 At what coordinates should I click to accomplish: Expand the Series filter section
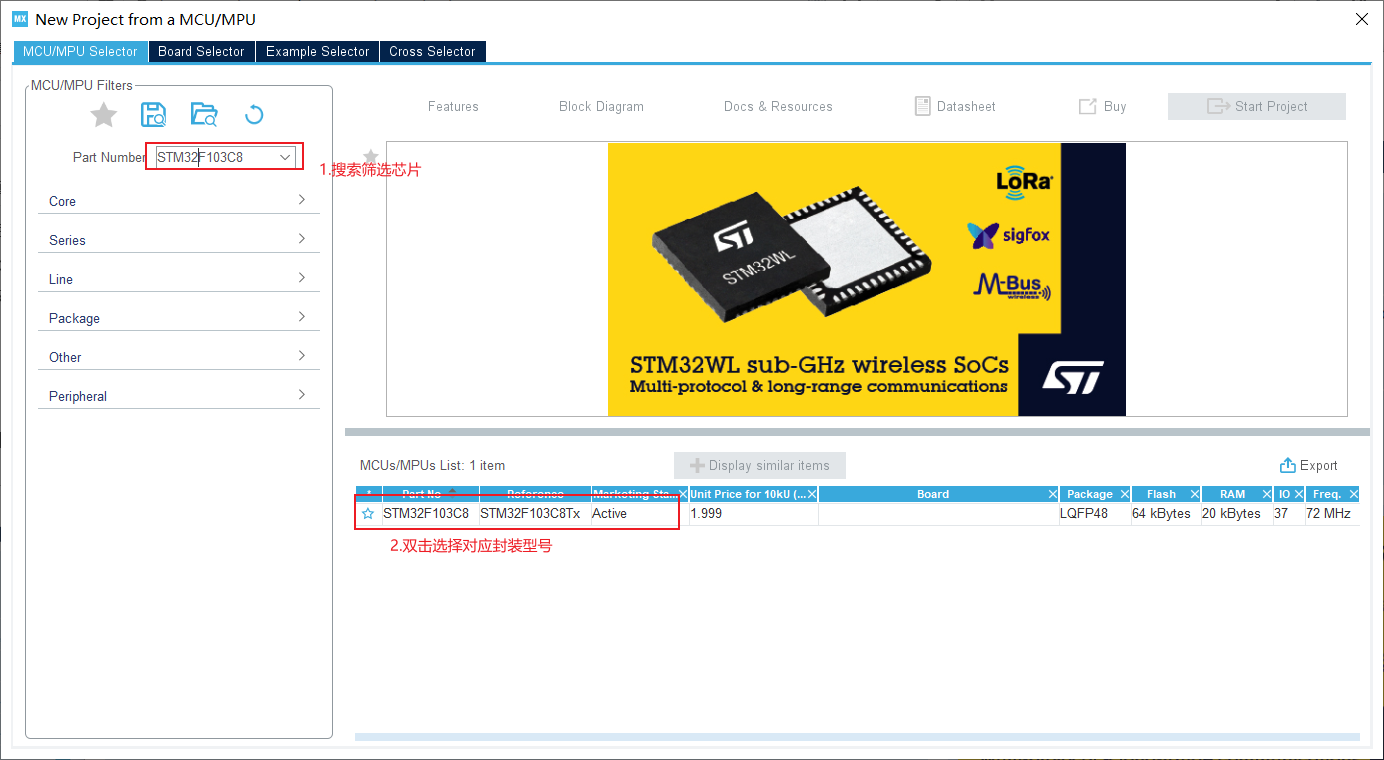(178, 239)
